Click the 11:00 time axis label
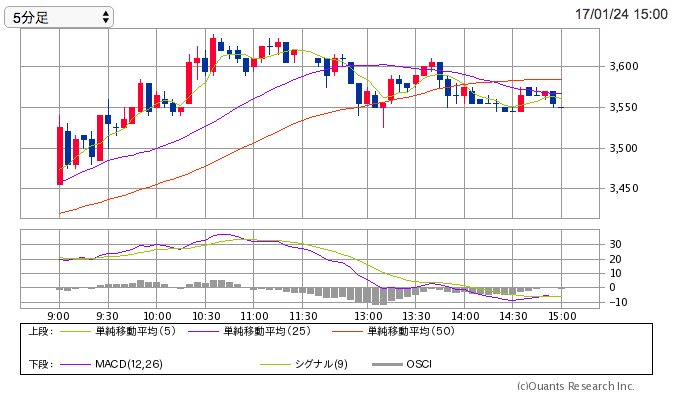 tap(254, 316)
